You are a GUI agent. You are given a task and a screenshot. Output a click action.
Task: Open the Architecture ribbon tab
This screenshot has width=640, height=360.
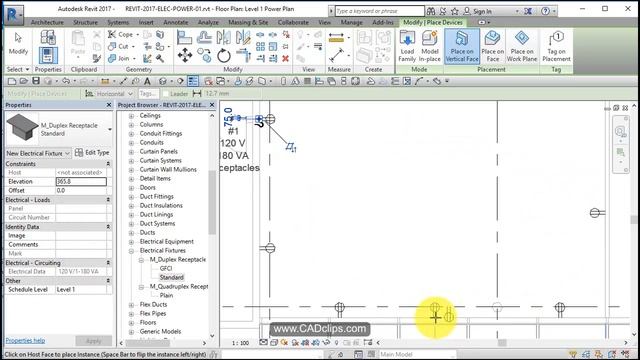click(x=47, y=22)
